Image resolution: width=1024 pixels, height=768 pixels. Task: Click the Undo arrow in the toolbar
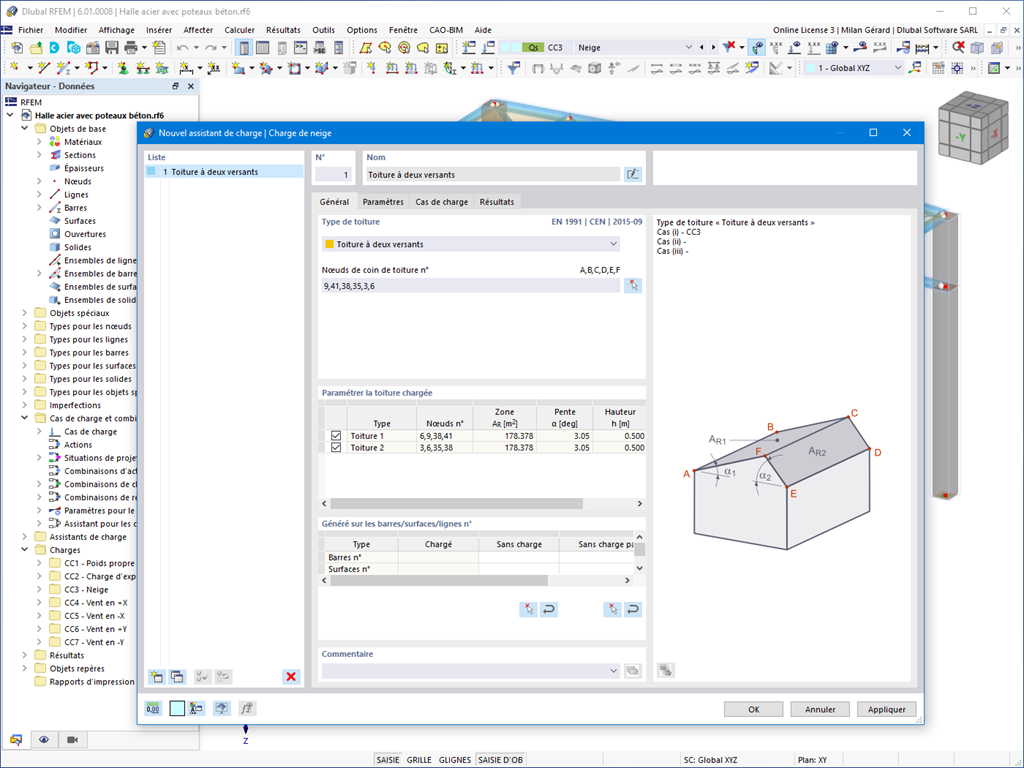click(182, 48)
